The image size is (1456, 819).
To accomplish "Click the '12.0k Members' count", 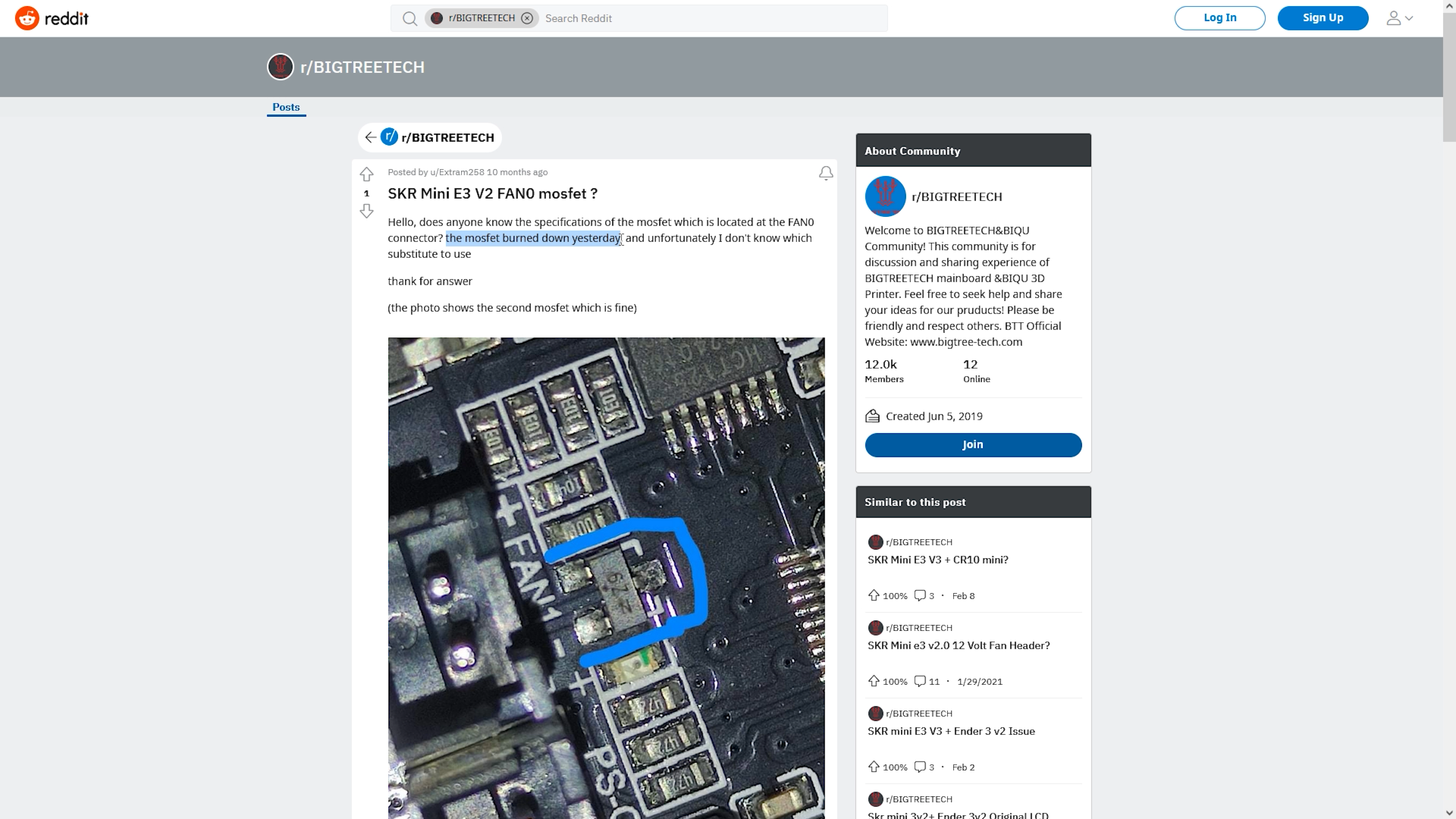I will pyautogui.click(x=884, y=371).
